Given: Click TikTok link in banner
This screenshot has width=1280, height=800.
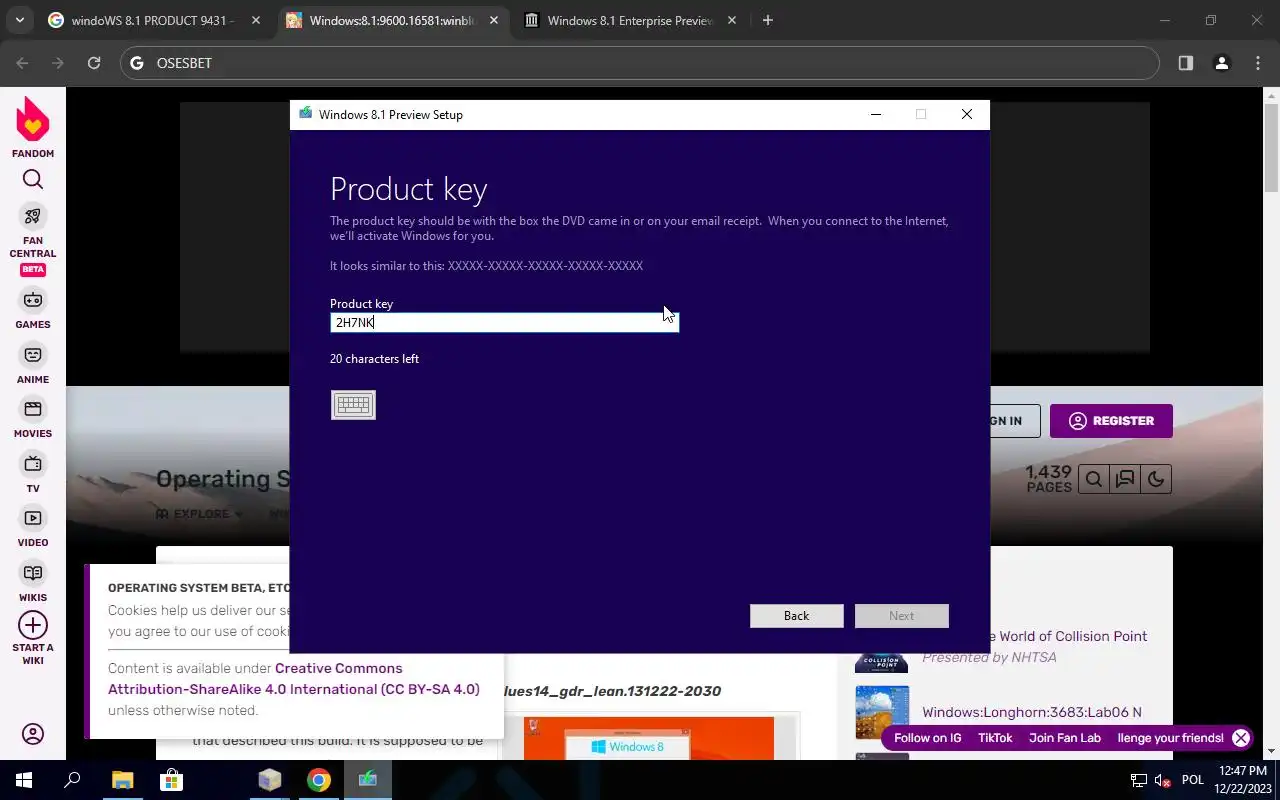Looking at the screenshot, I should [995, 738].
